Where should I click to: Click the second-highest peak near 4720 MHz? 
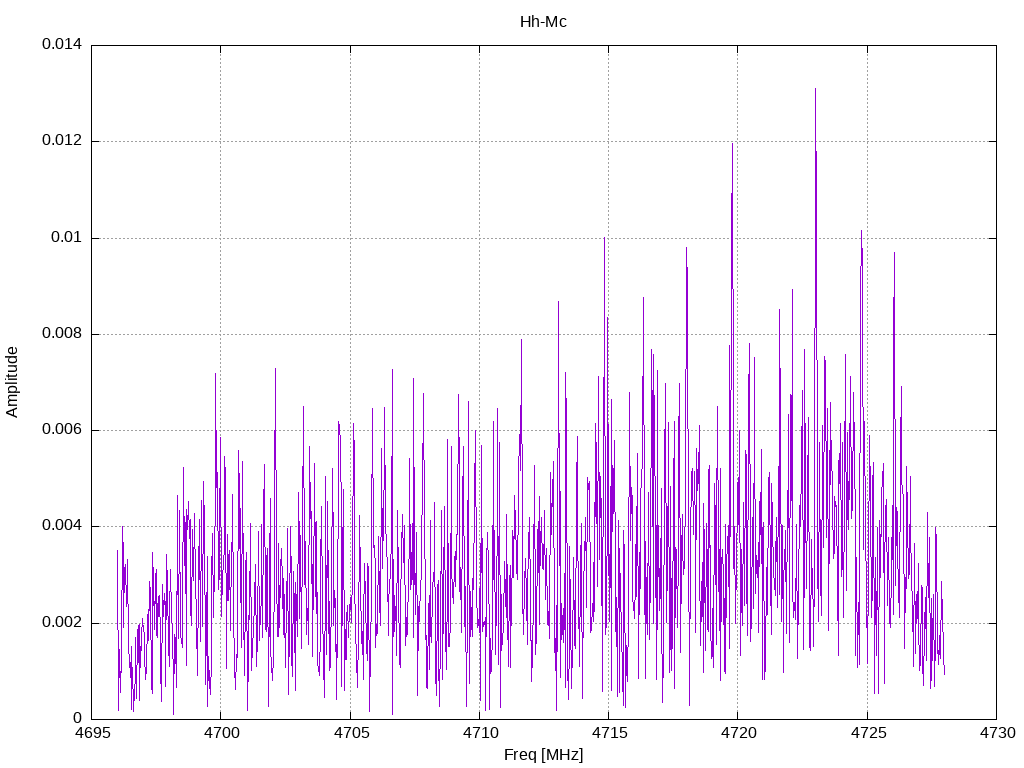[x=732, y=144]
